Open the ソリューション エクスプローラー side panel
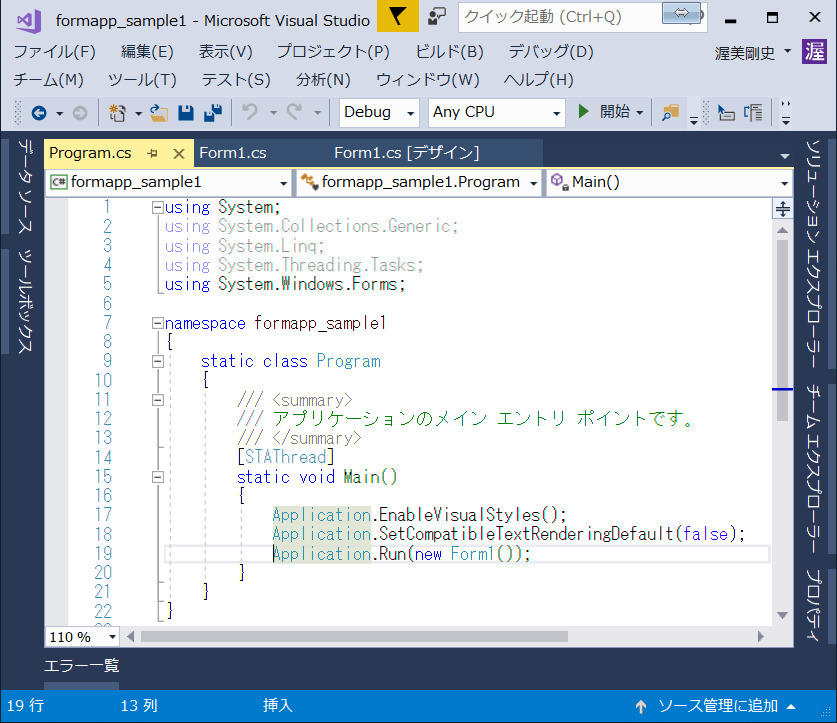Viewport: 837px width, 723px height. tap(814, 254)
